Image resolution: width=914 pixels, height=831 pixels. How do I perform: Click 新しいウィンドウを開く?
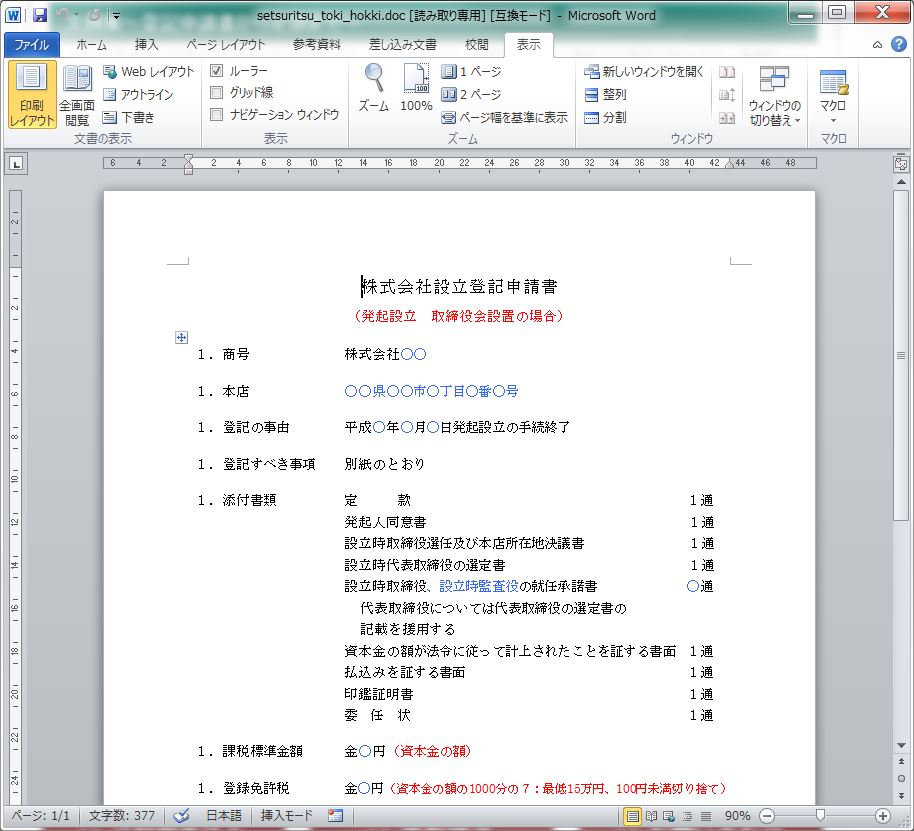coord(644,72)
